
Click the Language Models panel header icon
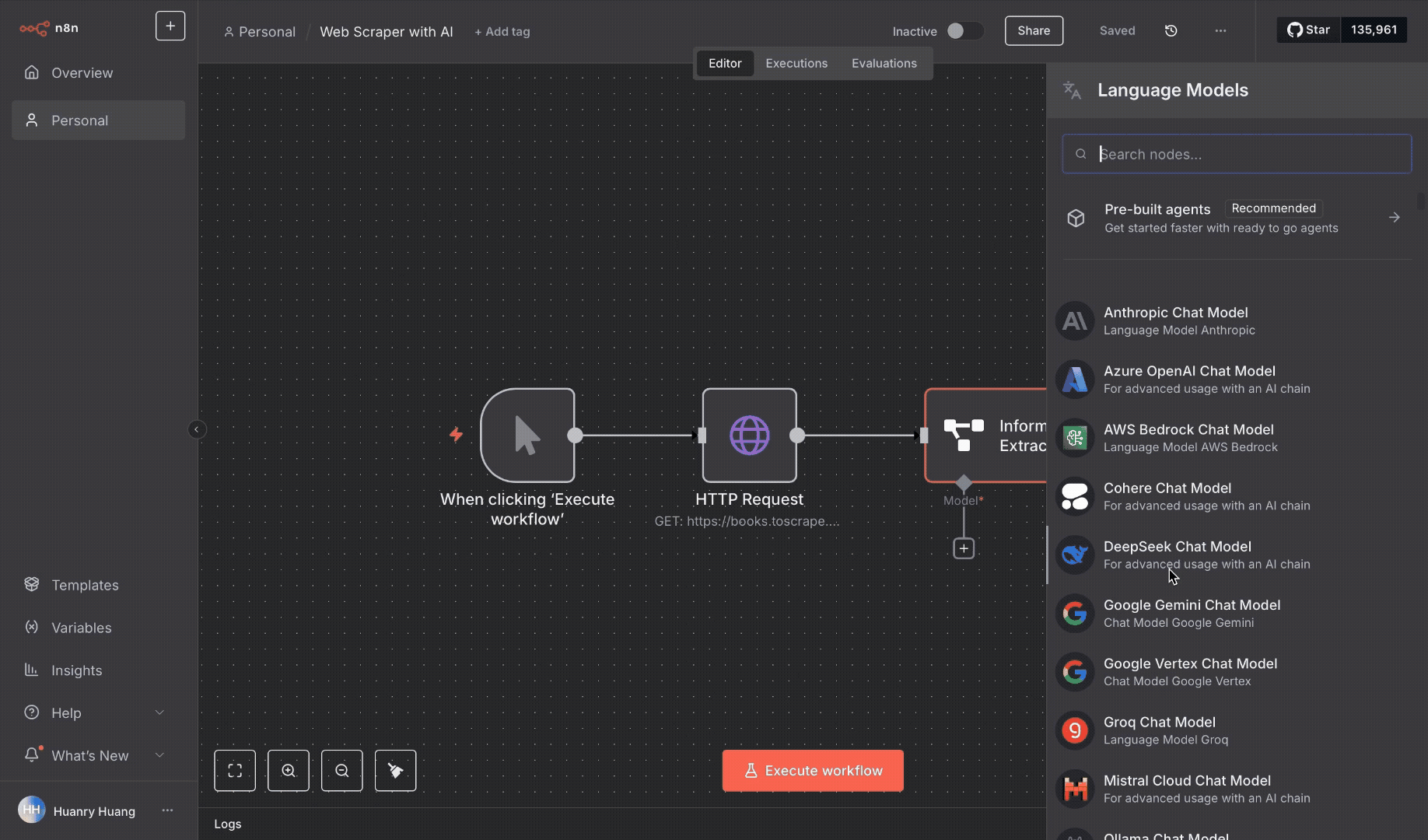coord(1073,90)
